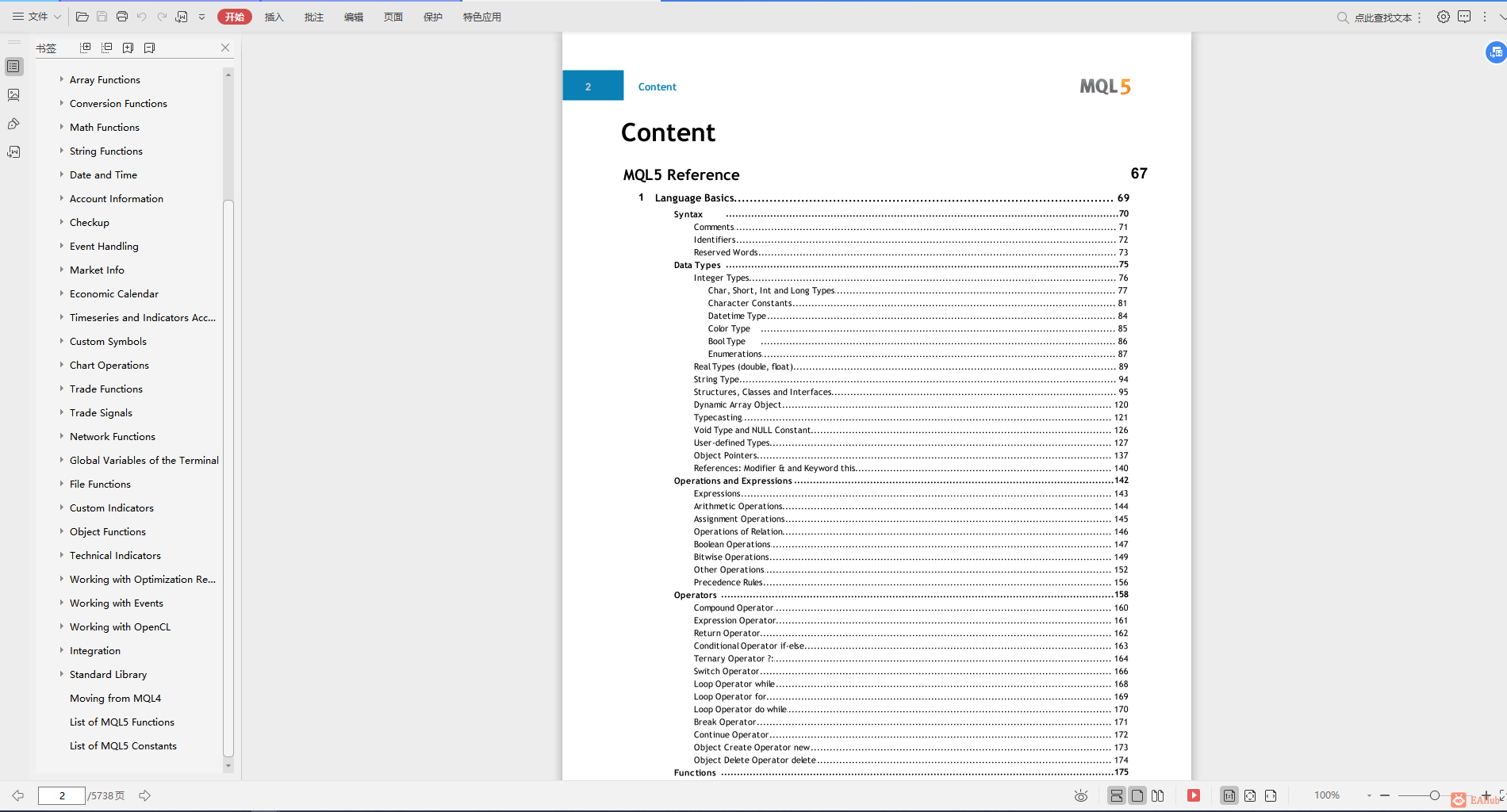1507x812 pixels.
Task: Expand the Event Handling bookmark
Action: tap(61, 246)
